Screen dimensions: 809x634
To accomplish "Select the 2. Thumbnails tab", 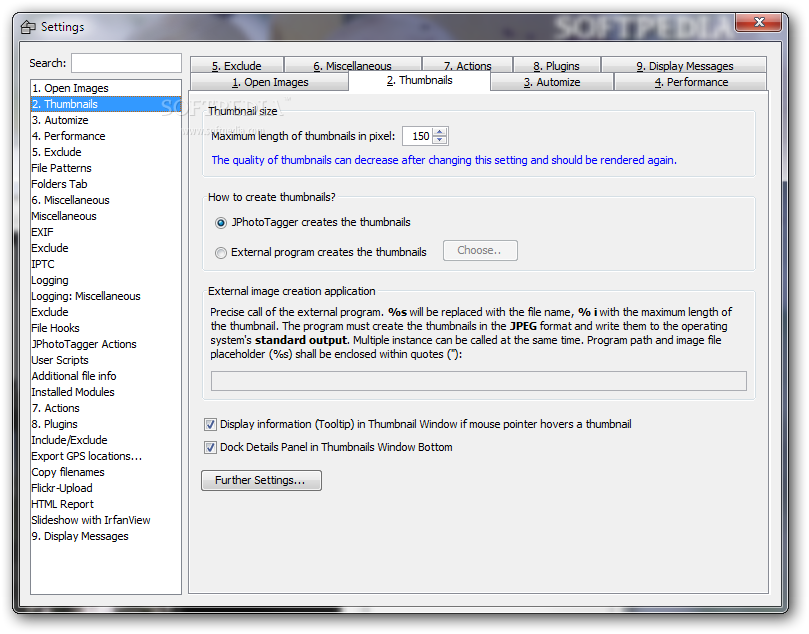I will tap(419, 80).
